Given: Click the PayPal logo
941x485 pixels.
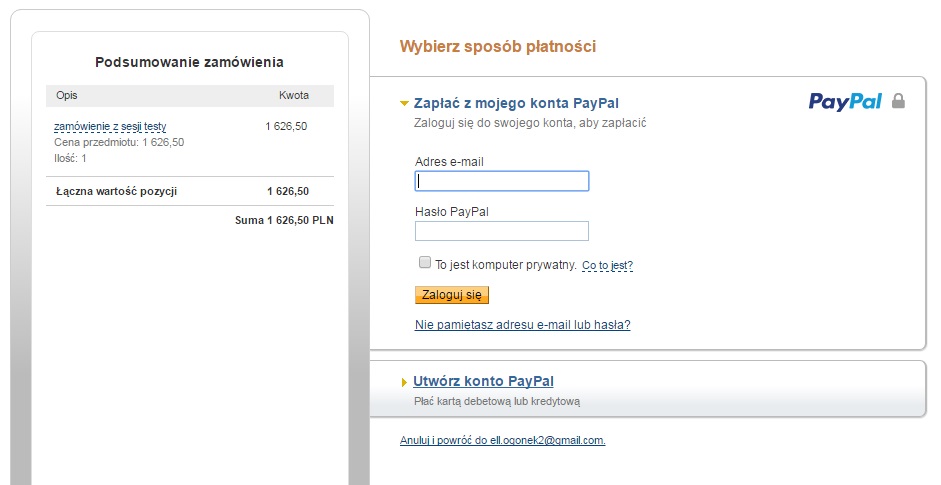Looking at the screenshot, I should tap(844, 101).
